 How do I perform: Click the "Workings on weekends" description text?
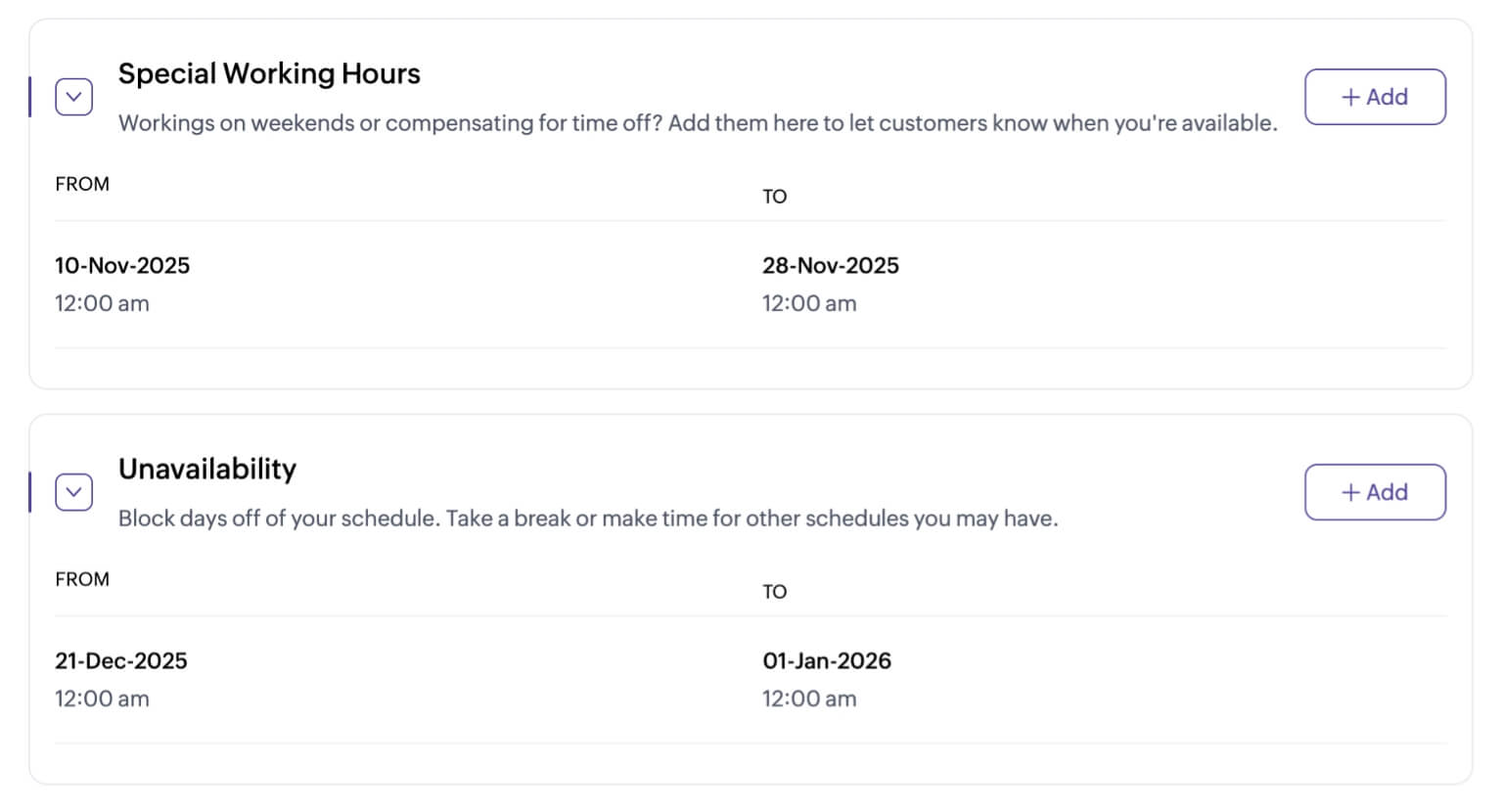pos(698,123)
